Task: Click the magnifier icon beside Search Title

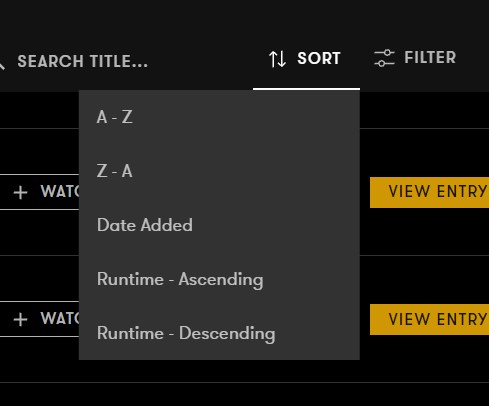Action: (x=2, y=64)
